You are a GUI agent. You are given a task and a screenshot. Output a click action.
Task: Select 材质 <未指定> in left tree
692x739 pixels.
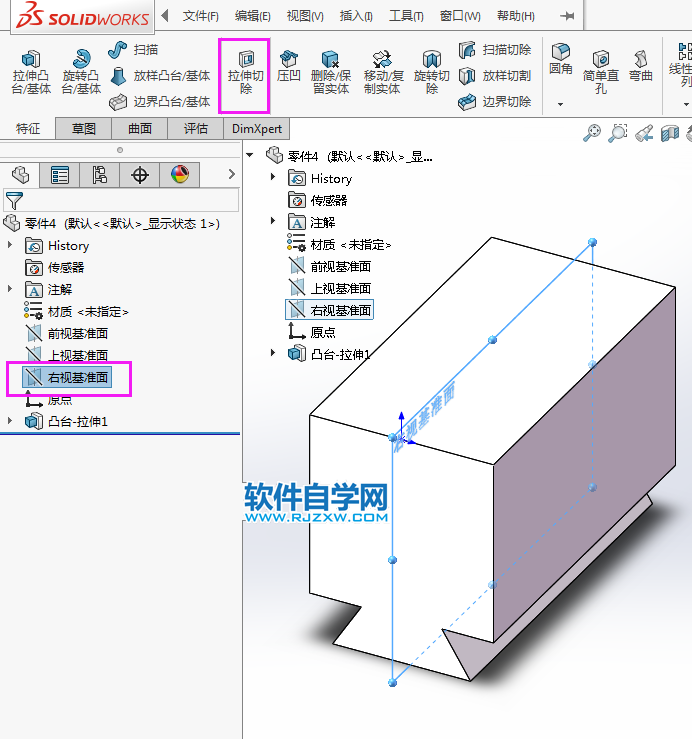pos(76,312)
